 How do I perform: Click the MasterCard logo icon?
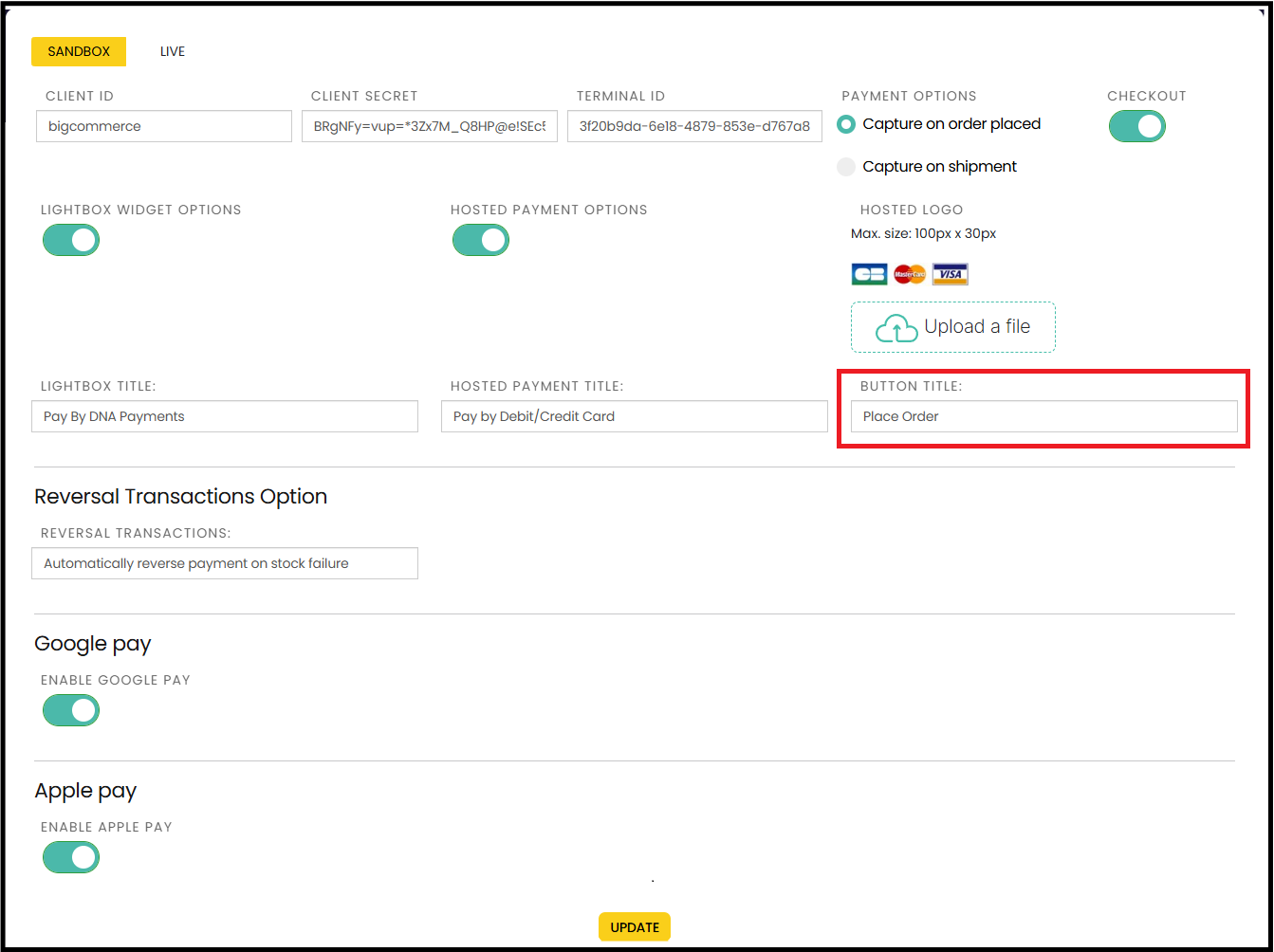pos(910,274)
